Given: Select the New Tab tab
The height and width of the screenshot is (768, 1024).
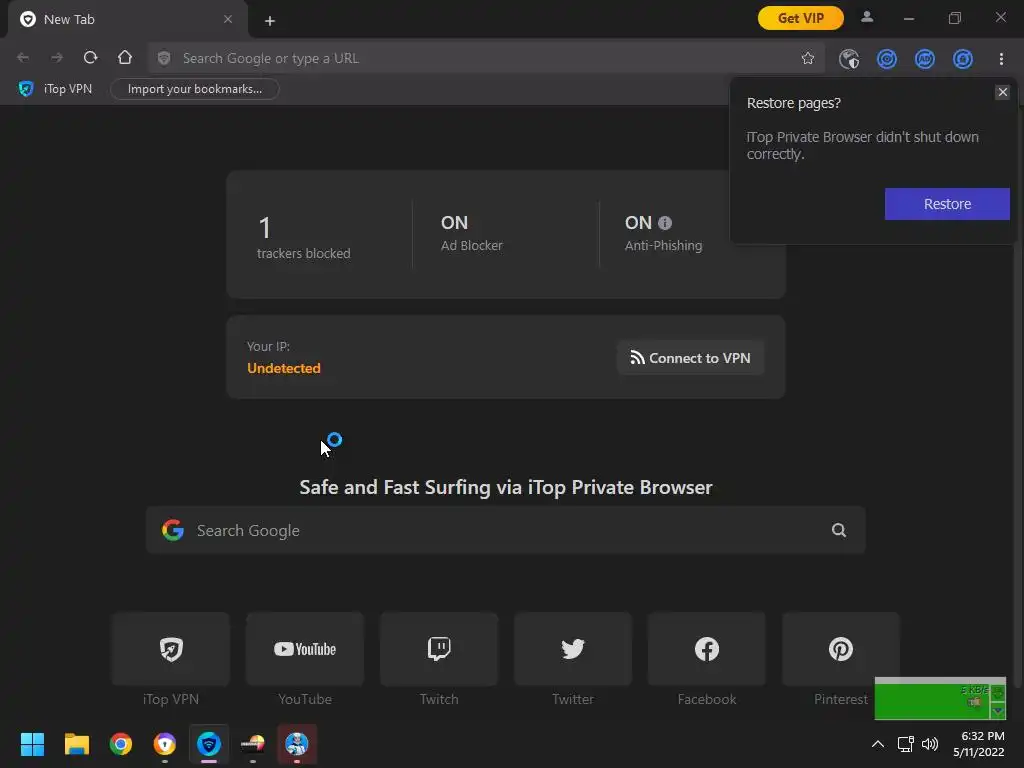Looking at the screenshot, I should (127, 20).
